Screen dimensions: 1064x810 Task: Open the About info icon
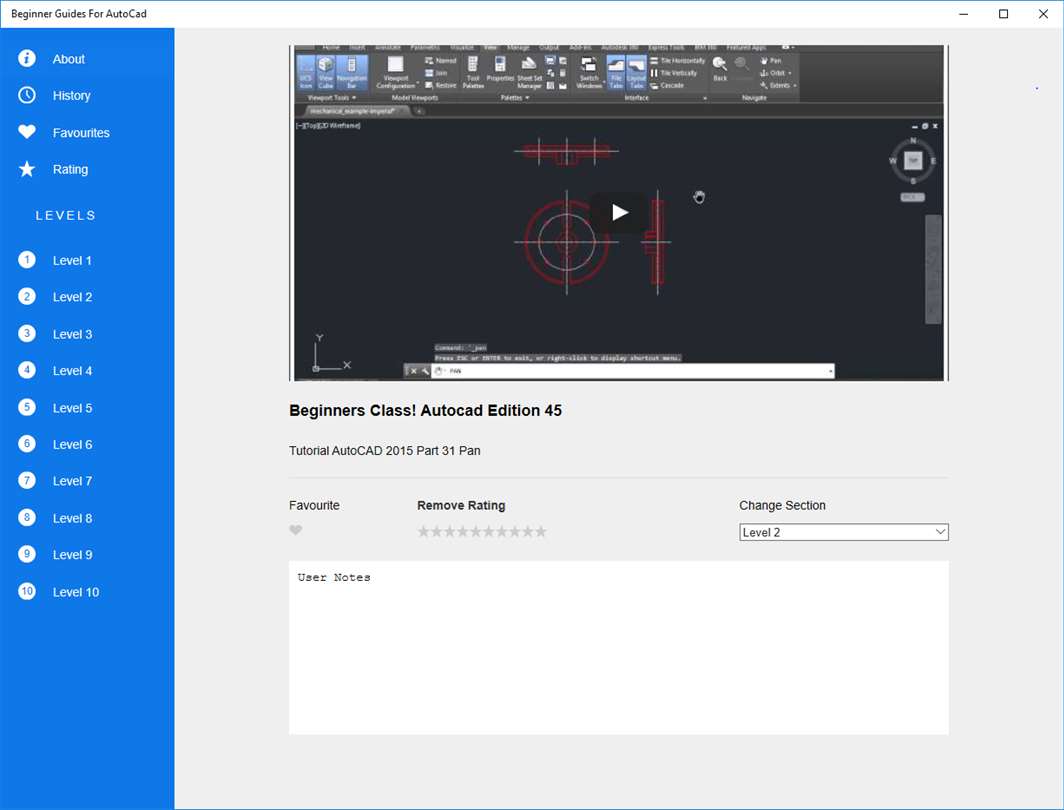point(26,58)
